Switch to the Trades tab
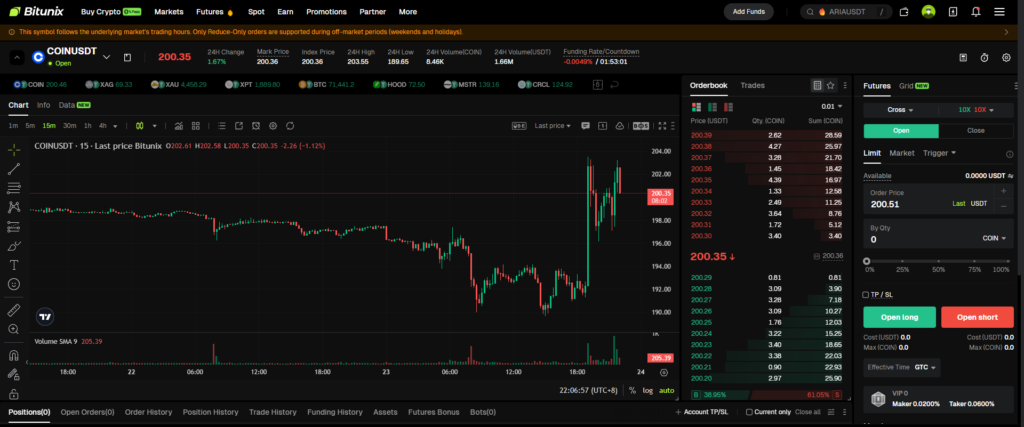 point(752,86)
